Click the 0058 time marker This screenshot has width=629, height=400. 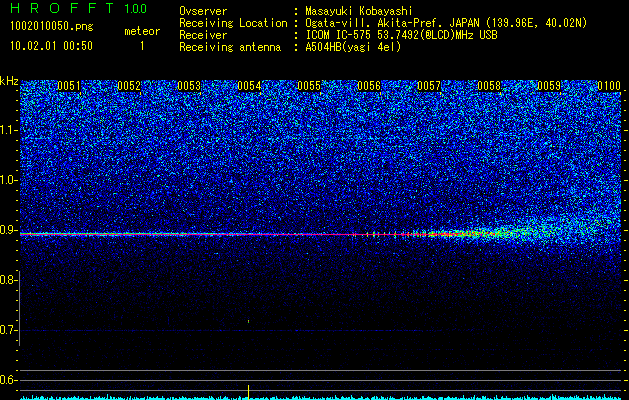[x=489, y=86]
